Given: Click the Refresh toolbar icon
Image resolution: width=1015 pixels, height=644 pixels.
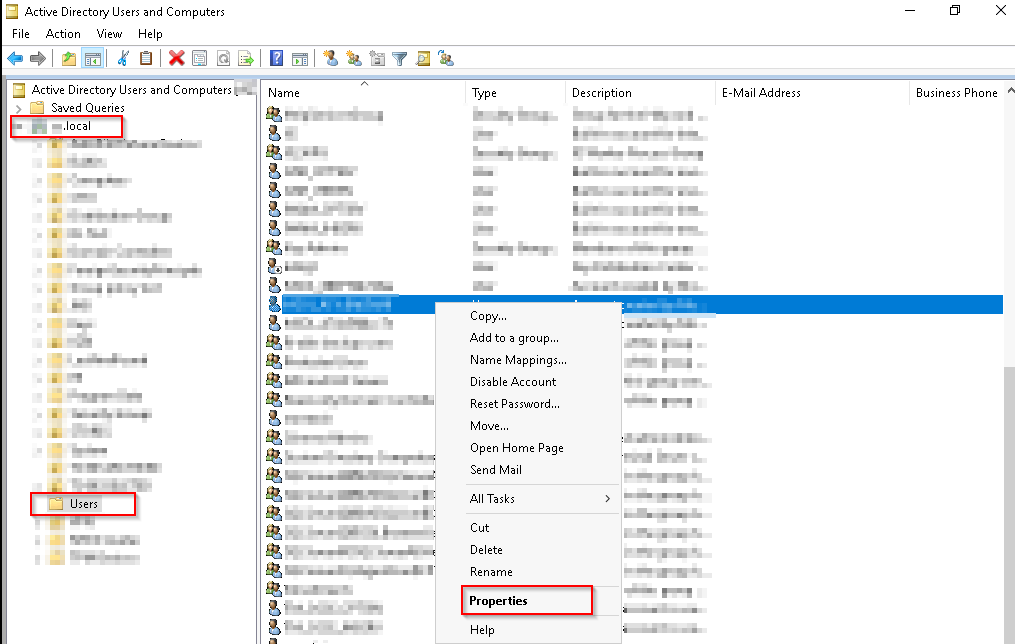Looking at the screenshot, I should 223,58.
